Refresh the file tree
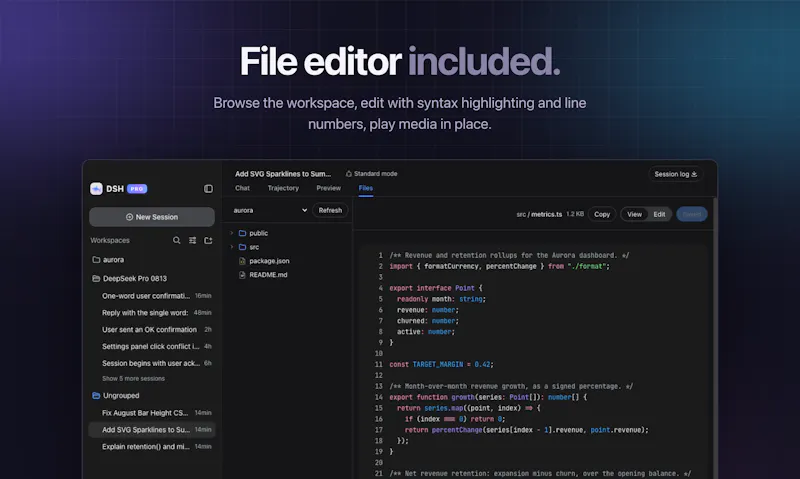Viewport: 800px width, 479px height. 330,210
